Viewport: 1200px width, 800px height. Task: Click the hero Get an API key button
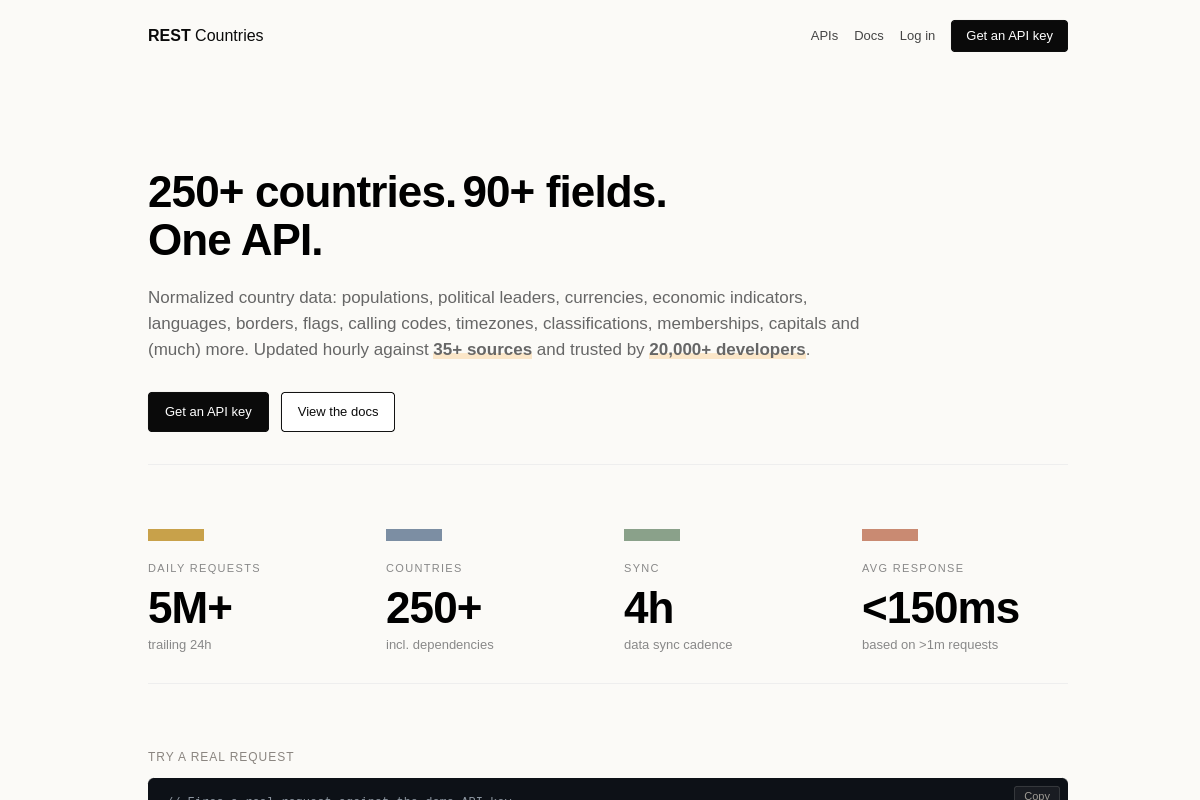coord(208,412)
